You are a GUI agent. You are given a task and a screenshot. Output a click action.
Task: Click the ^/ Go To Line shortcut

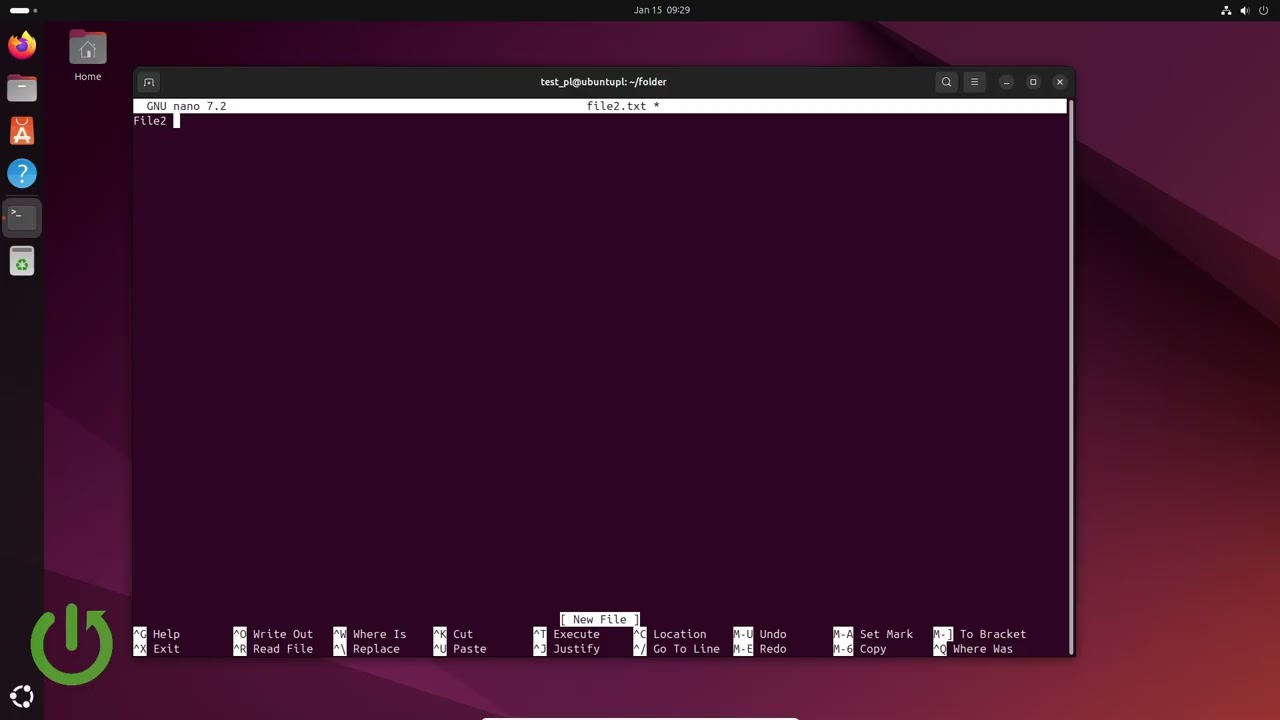(x=677, y=649)
